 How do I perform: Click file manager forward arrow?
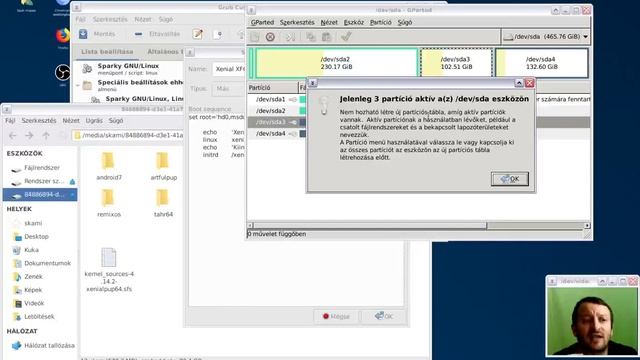click(x=29, y=136)
